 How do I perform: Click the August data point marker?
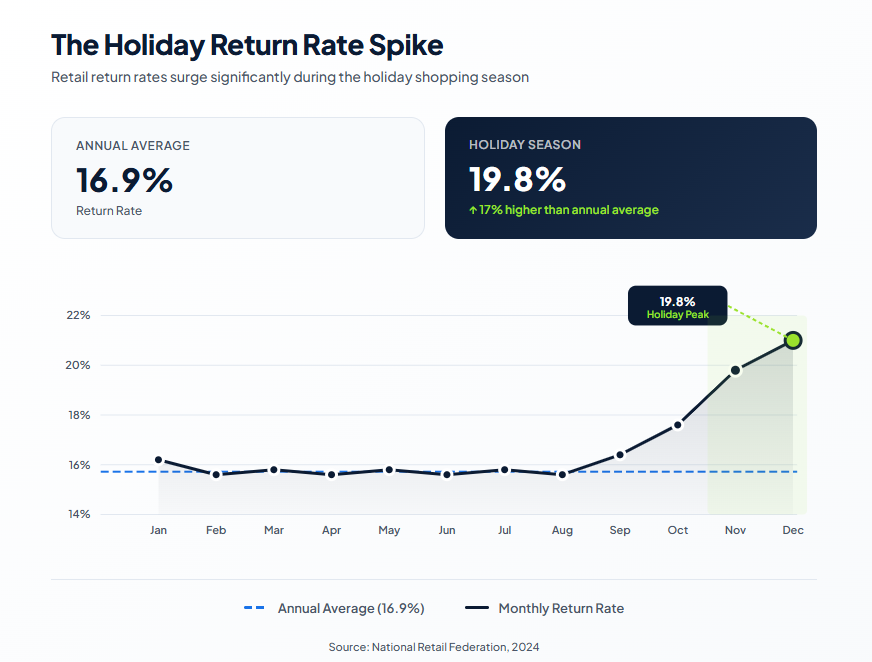tap(562, 474)
